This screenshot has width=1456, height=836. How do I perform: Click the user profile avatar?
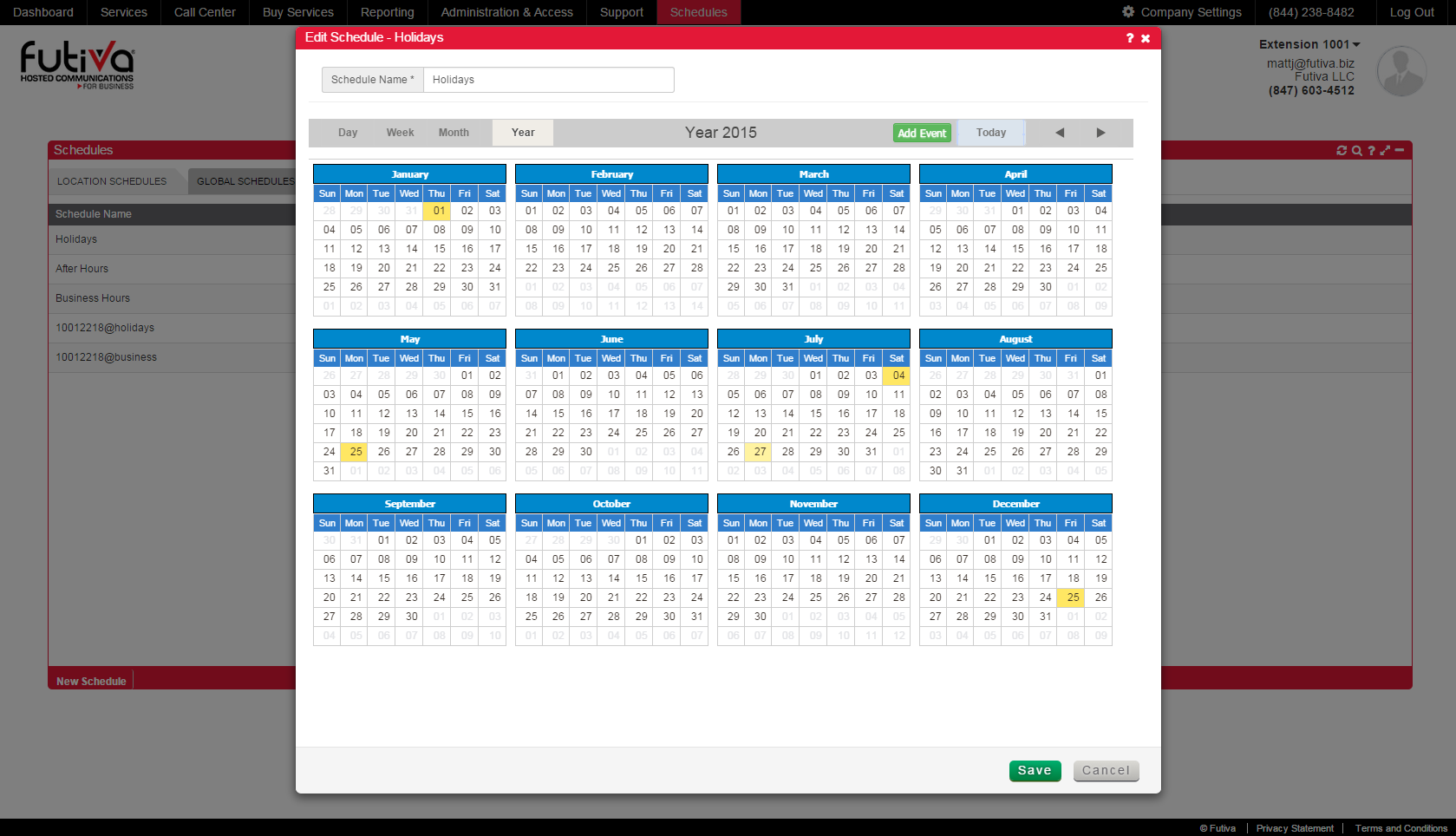coord(1401,71)
